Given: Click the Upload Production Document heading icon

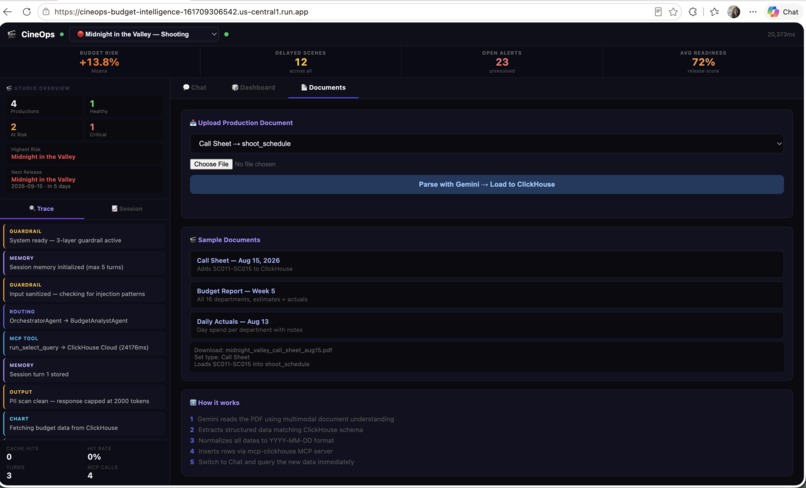Looking at the screenshot, I should pyautogui.click(x=193, y=123).
